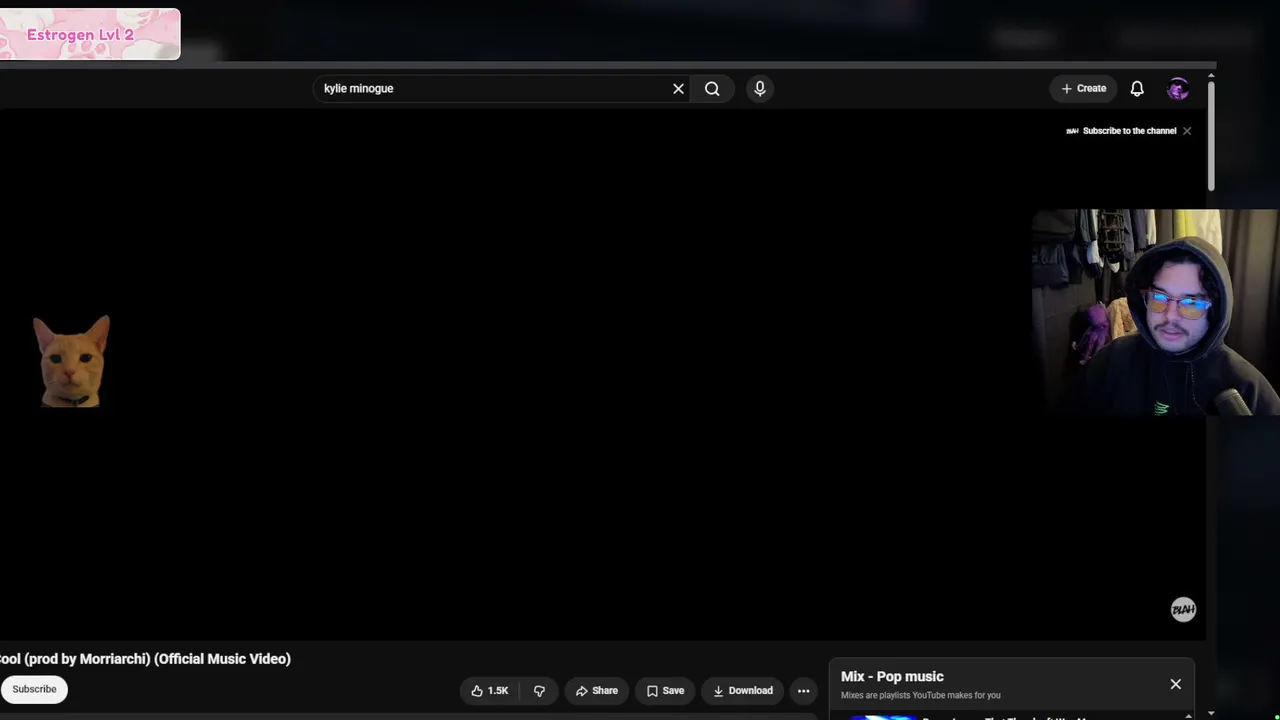Open the notifications bell
The height and width of the screenshot is (720, 1280).
coord(1137,89)
